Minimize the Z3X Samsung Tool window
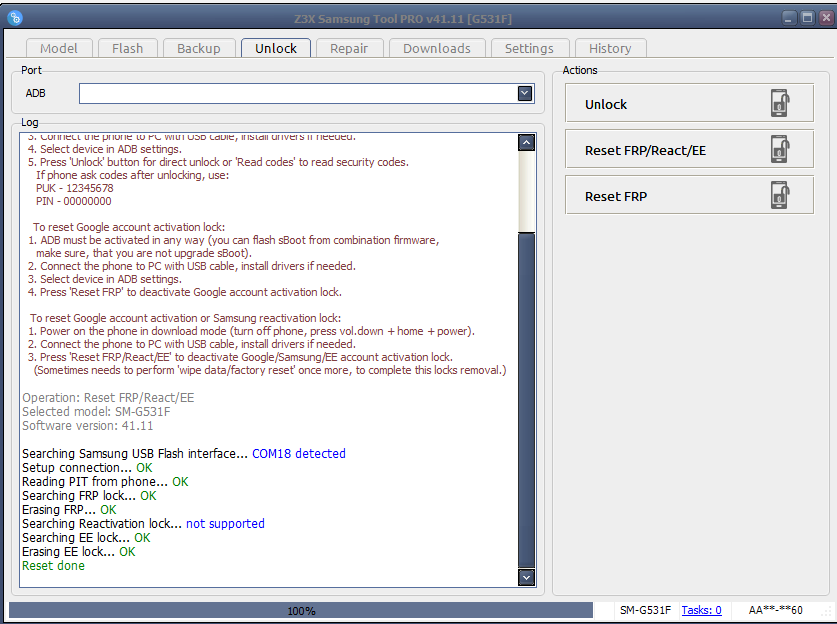 [x=789, y=18]
